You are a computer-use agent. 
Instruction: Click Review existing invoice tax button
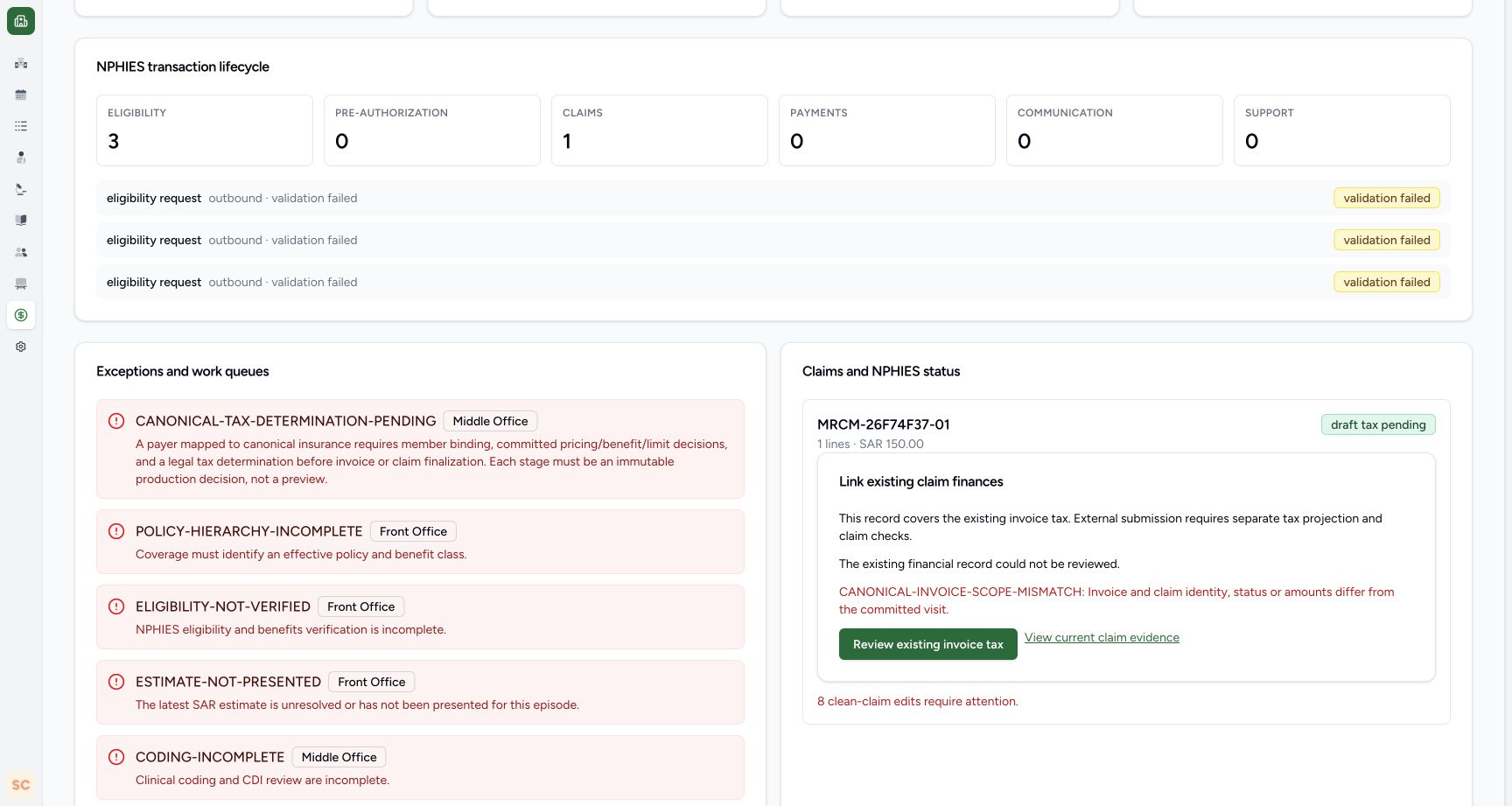(x=928, y=644)
